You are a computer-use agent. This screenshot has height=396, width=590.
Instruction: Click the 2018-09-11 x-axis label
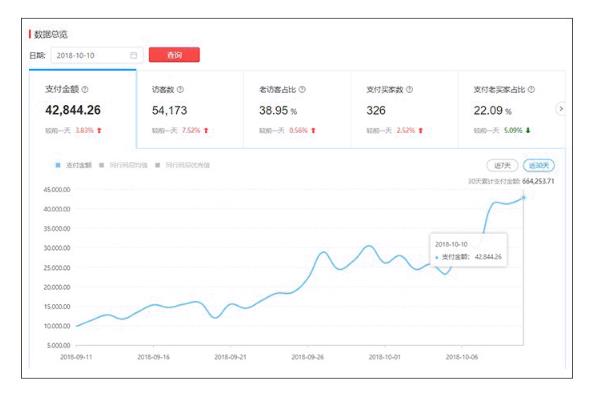pos(76,357)
